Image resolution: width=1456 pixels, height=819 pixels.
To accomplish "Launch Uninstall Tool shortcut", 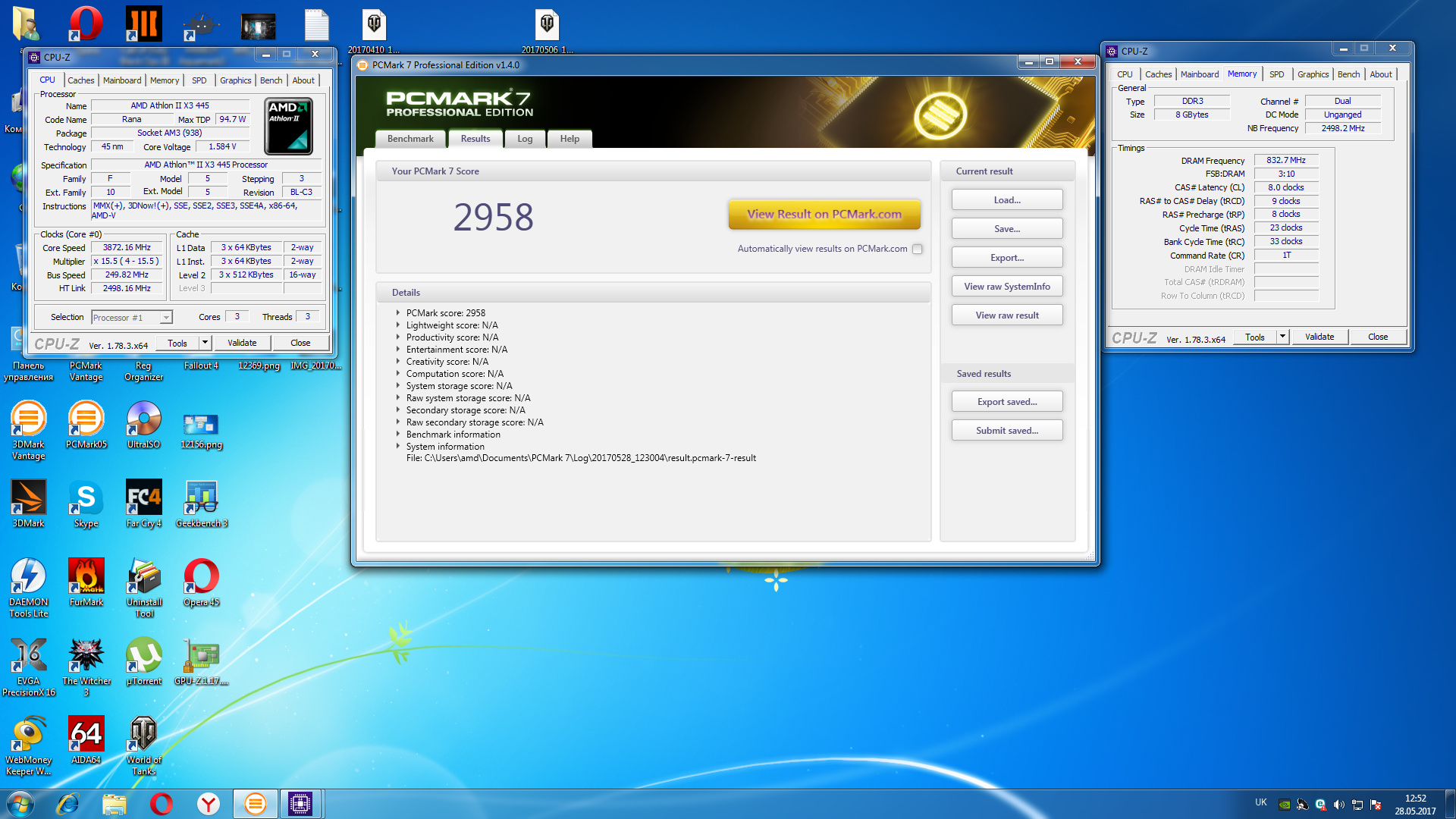I will coord(144,588).
